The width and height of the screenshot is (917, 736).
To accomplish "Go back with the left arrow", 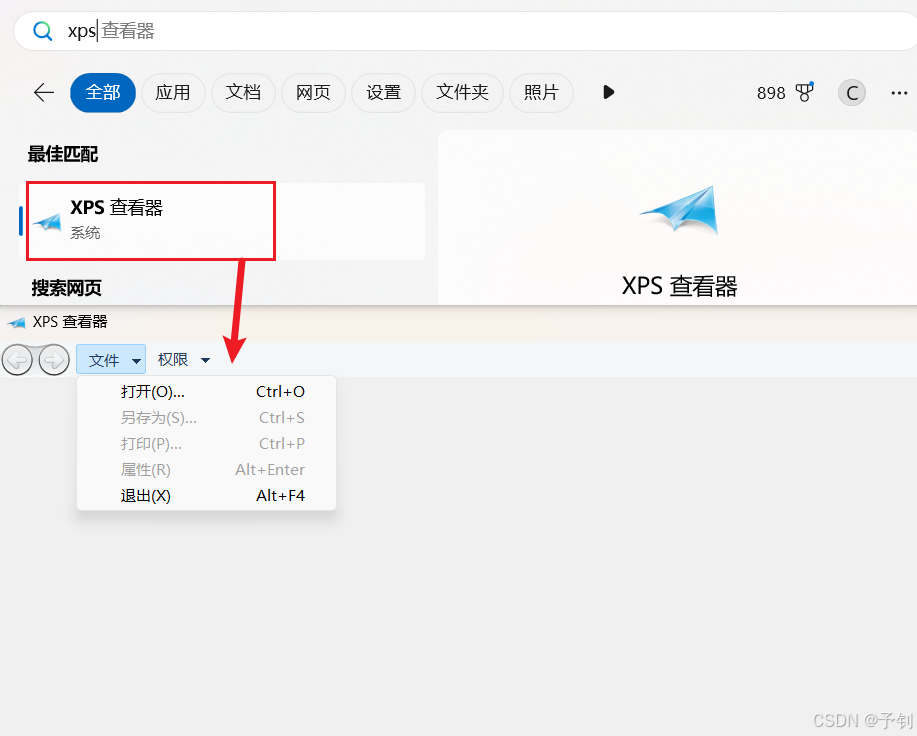I will [x=44, y=92].
